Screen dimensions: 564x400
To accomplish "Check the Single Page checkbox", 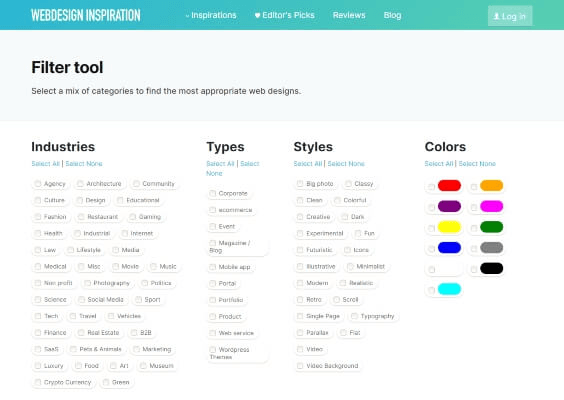I will pyautogui.click(x=300, y=316).
